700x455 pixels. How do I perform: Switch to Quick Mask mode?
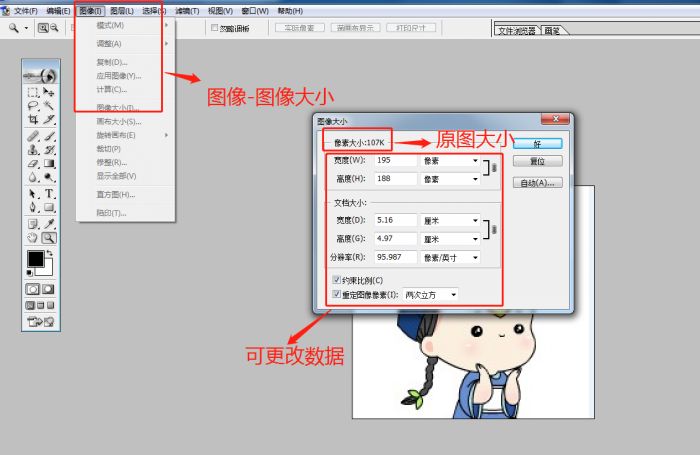click(x=48, y=289)
